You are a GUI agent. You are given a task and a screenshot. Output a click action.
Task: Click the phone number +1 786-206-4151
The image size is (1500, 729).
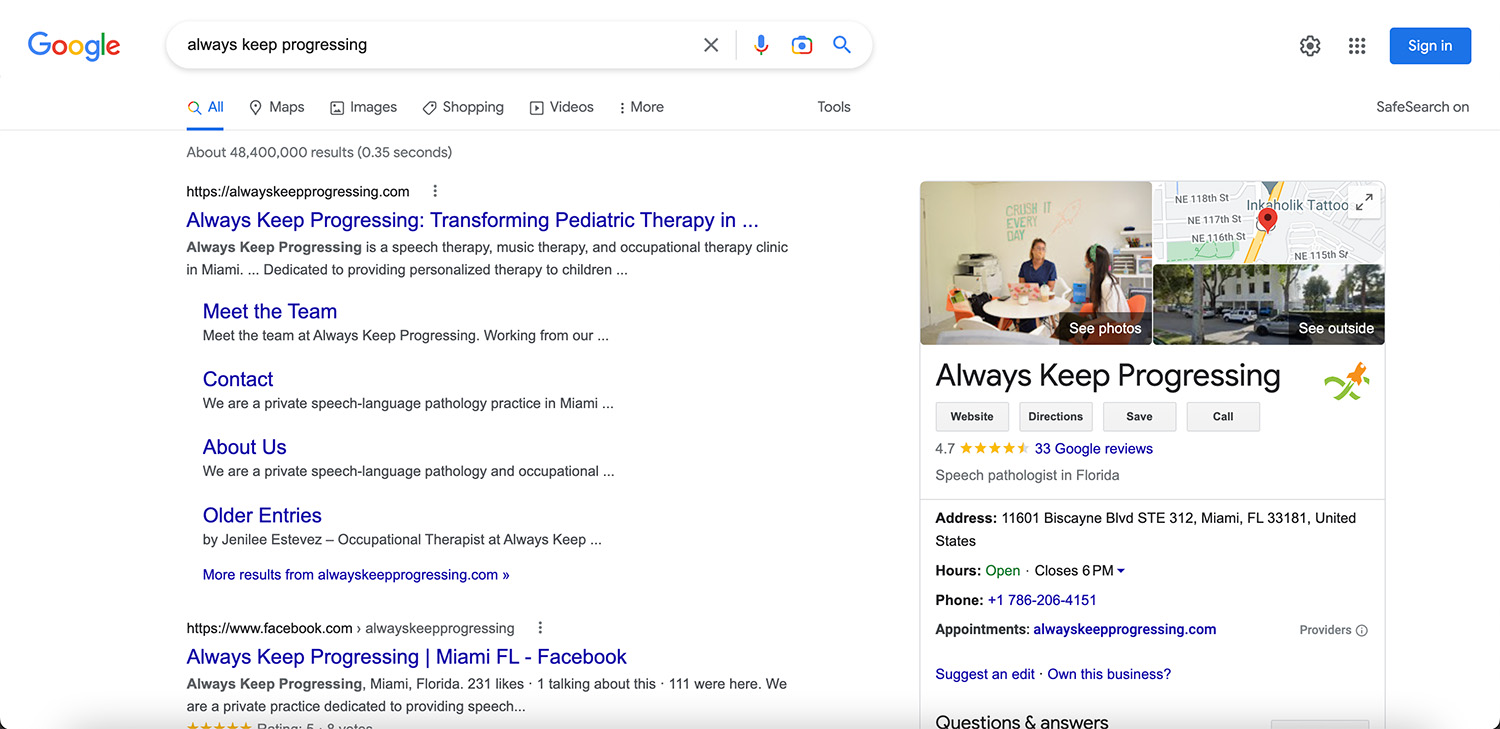[x=1042, y=600]
